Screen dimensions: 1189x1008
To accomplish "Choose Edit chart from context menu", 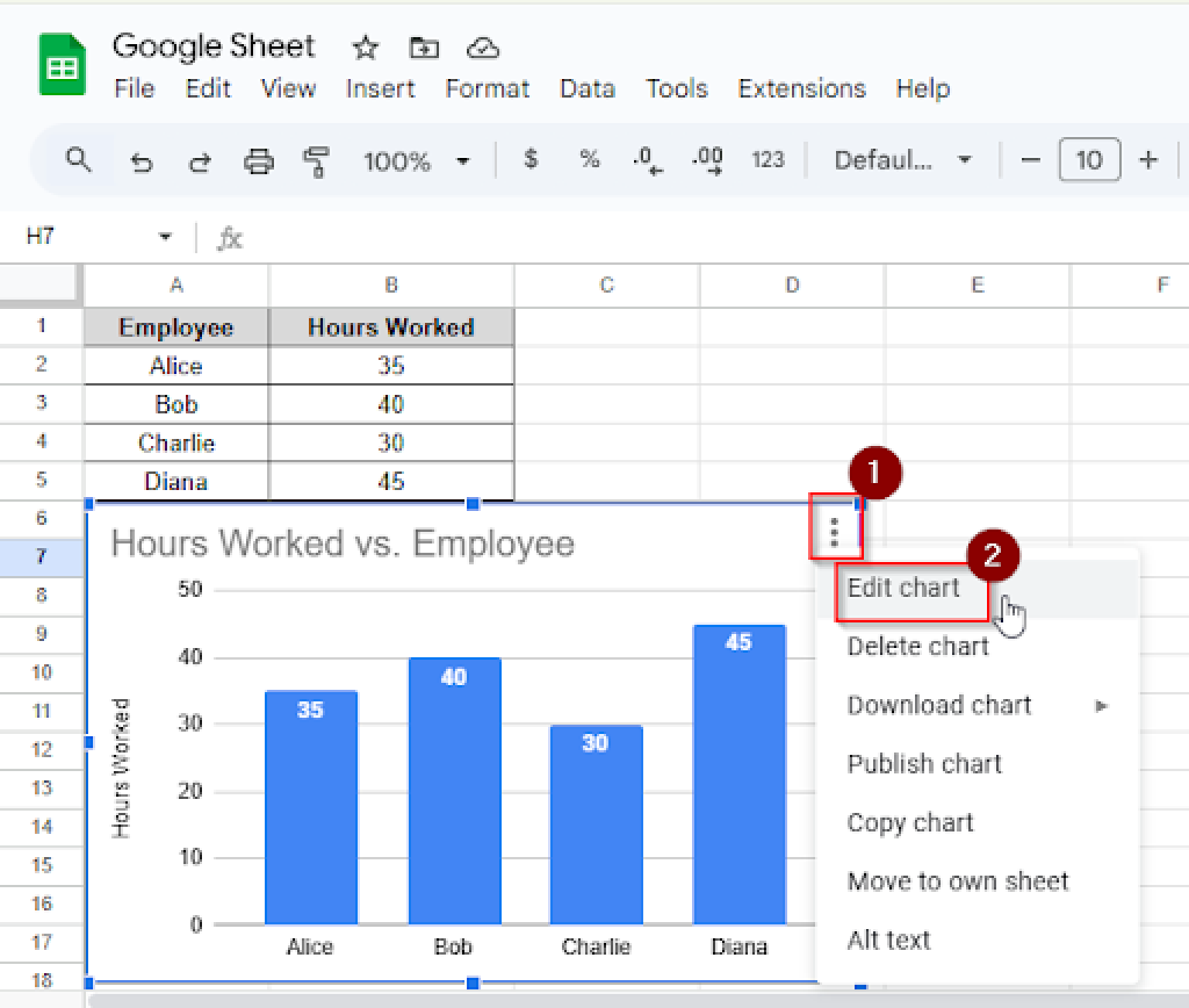I will (x=978, y=588).
